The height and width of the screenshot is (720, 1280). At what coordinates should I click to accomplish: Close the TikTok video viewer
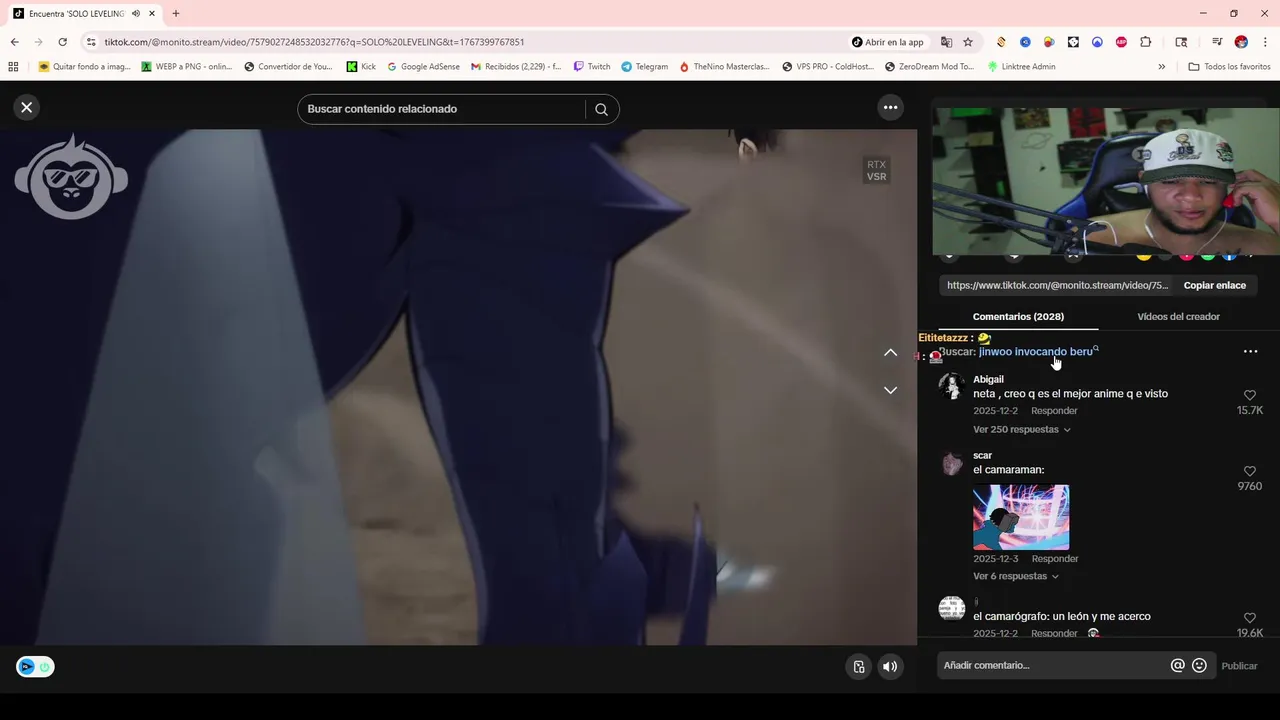[x=27, y=107]
